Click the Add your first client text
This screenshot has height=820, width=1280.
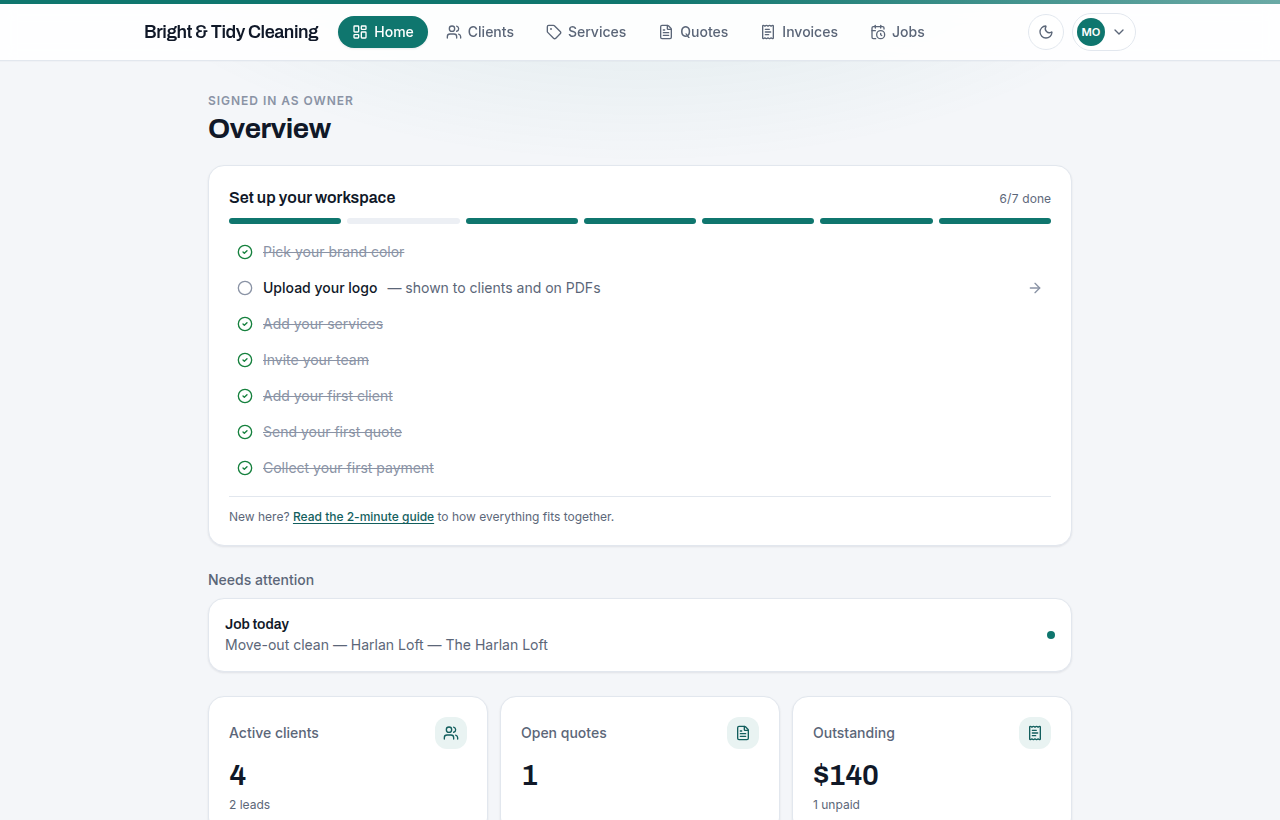click(x=328, y=396)
